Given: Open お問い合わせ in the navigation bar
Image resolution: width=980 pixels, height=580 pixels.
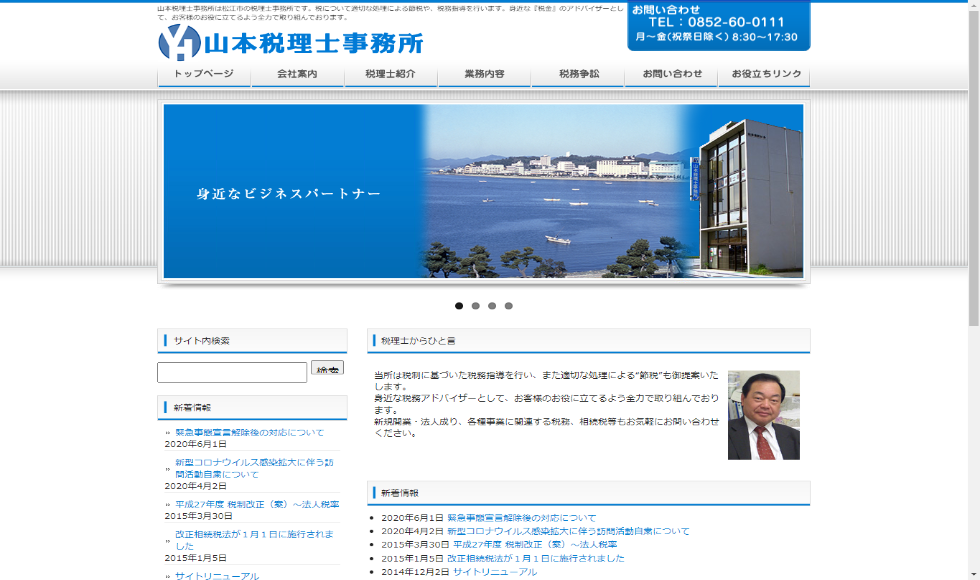Looking at the screenshot, I should point(671,75).
